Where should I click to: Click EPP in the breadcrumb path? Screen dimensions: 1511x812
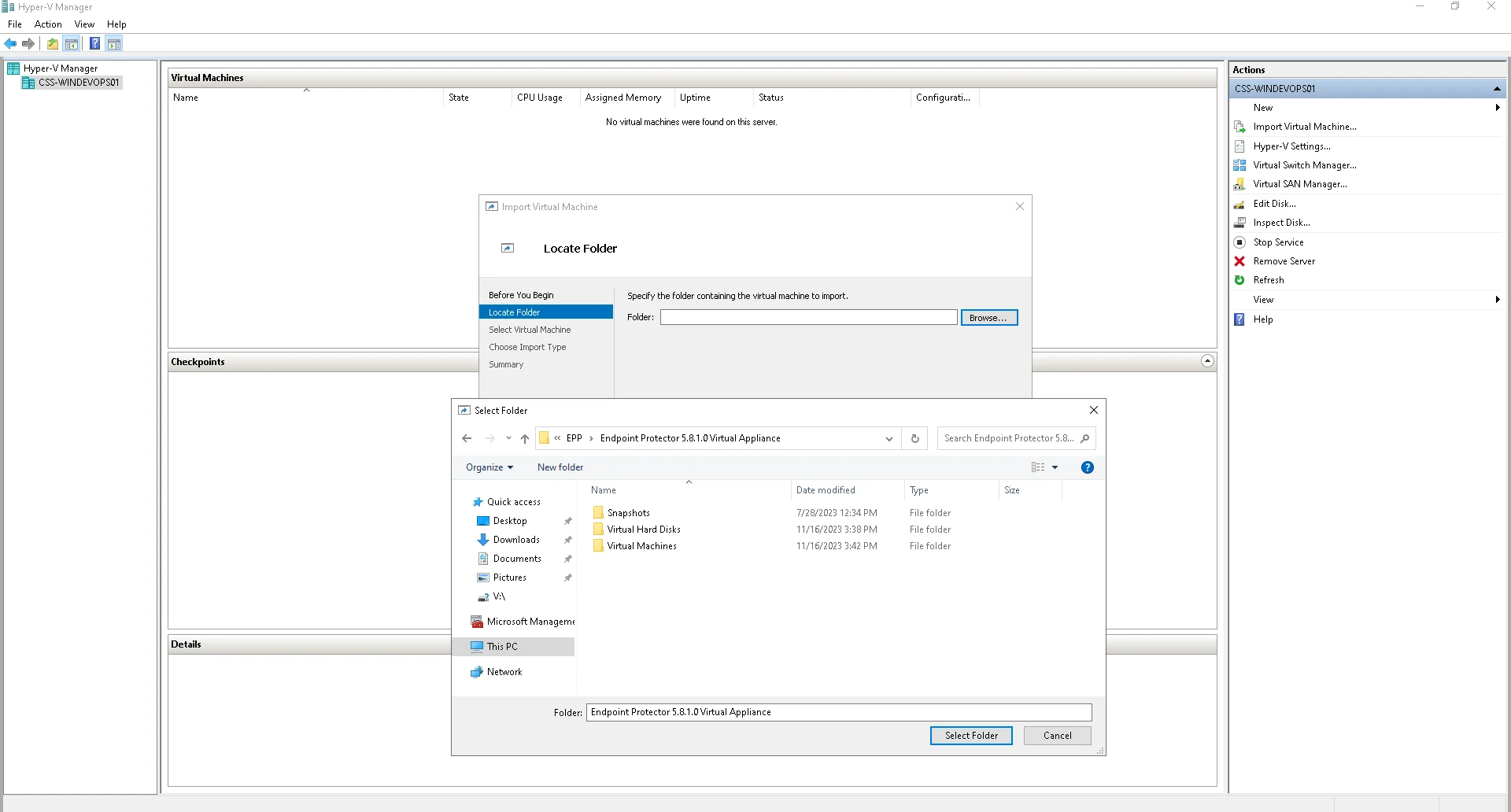[574, 439]
